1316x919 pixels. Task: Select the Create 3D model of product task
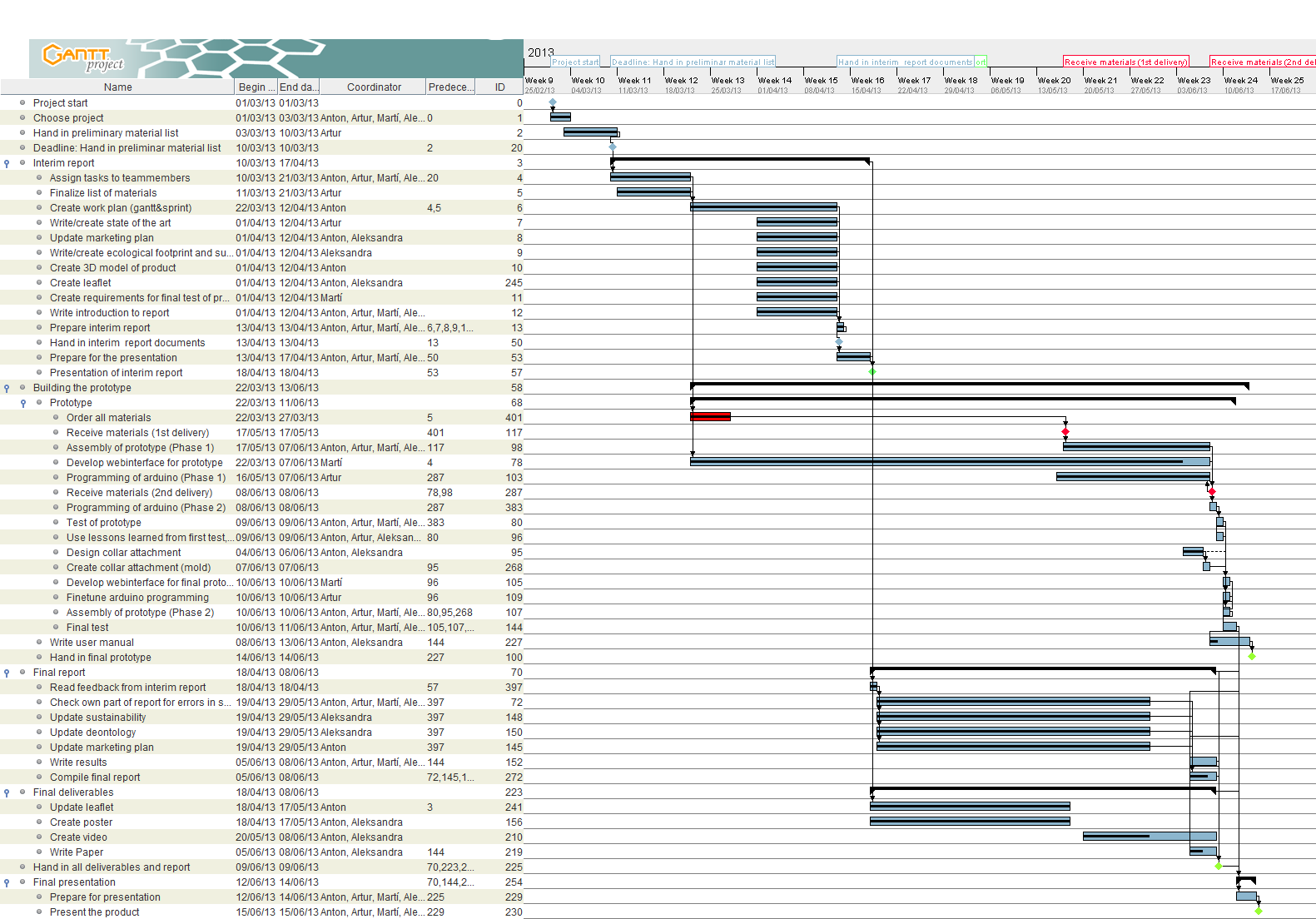(x=112, y=268)
